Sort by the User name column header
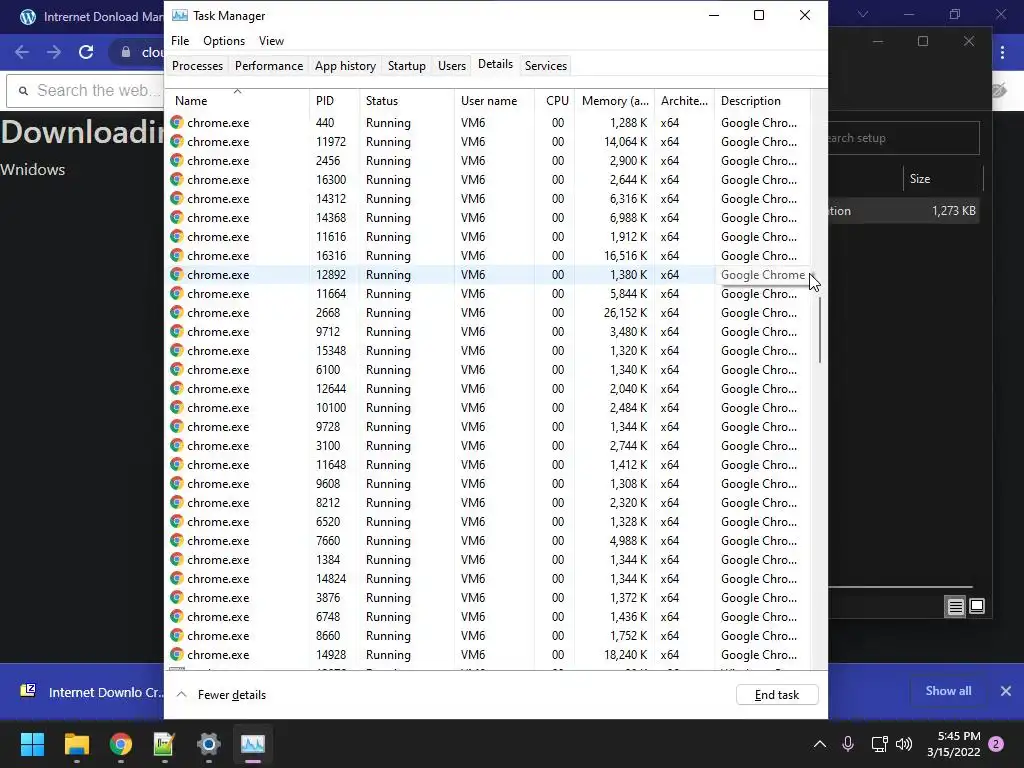1024x768 pixels. point(494,101)
